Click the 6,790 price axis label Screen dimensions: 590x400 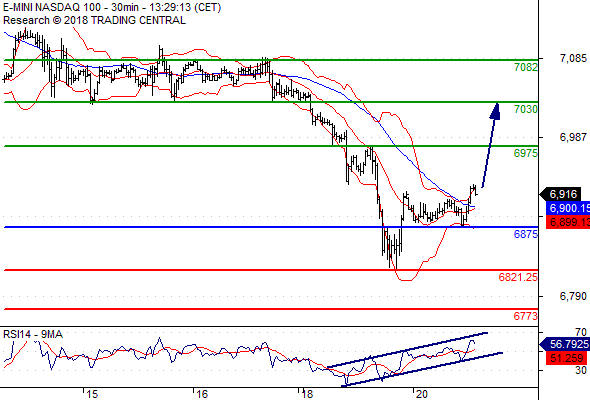(x=573, y=296)
